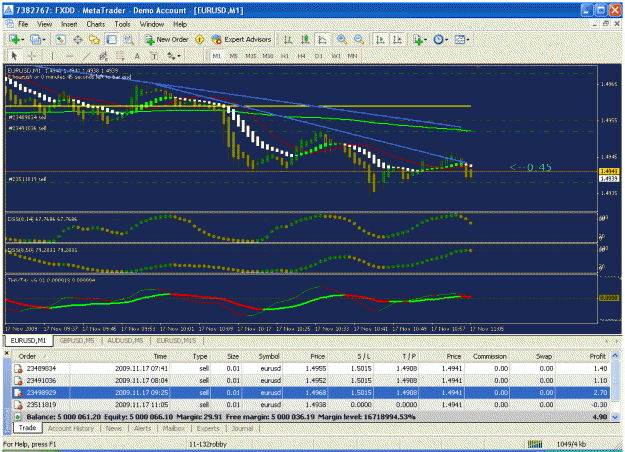Switch to the GBPUSD,M5 chart tab
The image size is (625, 452).
tap(77, 341)
